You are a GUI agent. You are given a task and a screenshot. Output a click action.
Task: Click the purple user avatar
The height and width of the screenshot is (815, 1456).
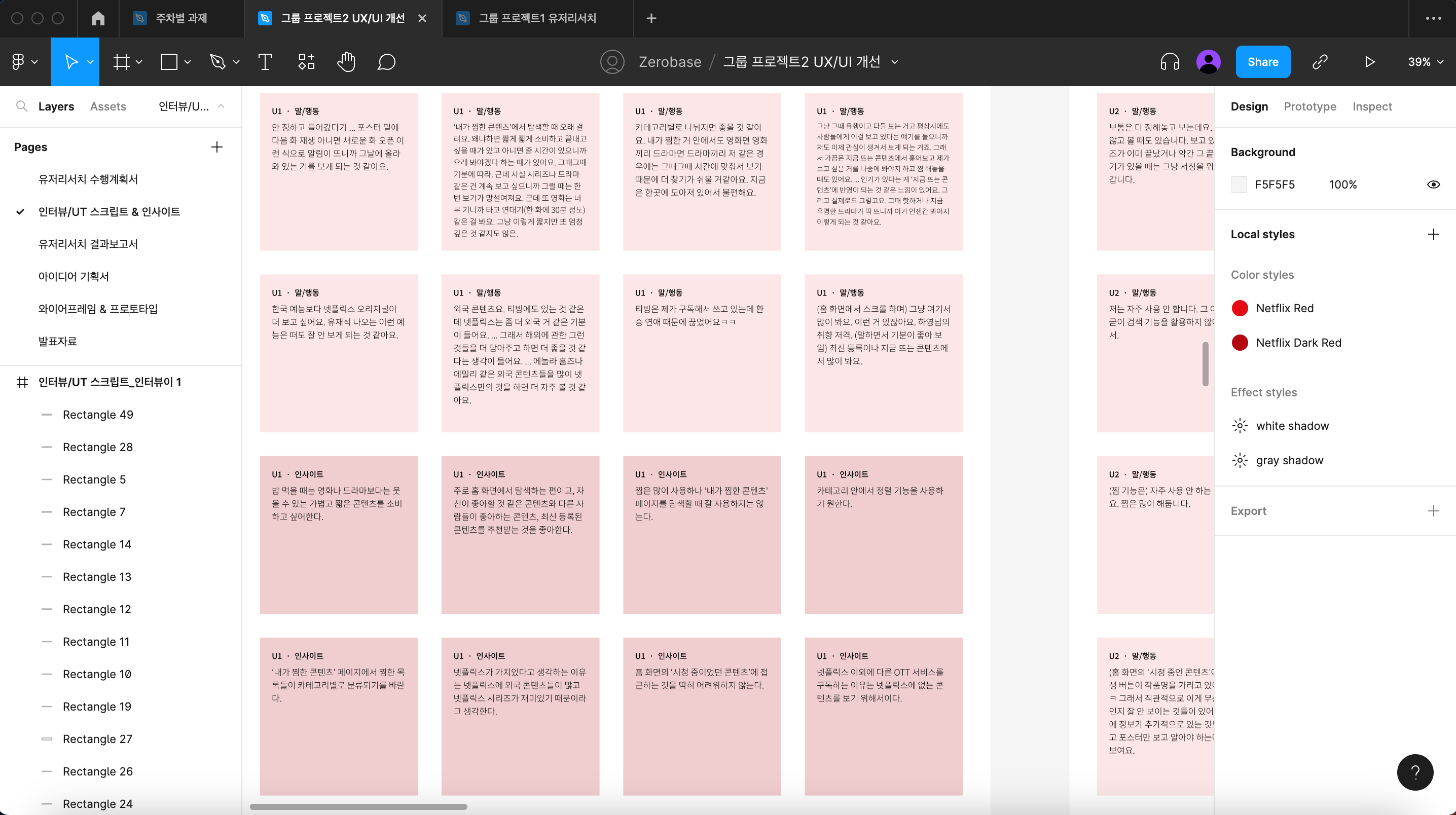tap(1209, 62)
